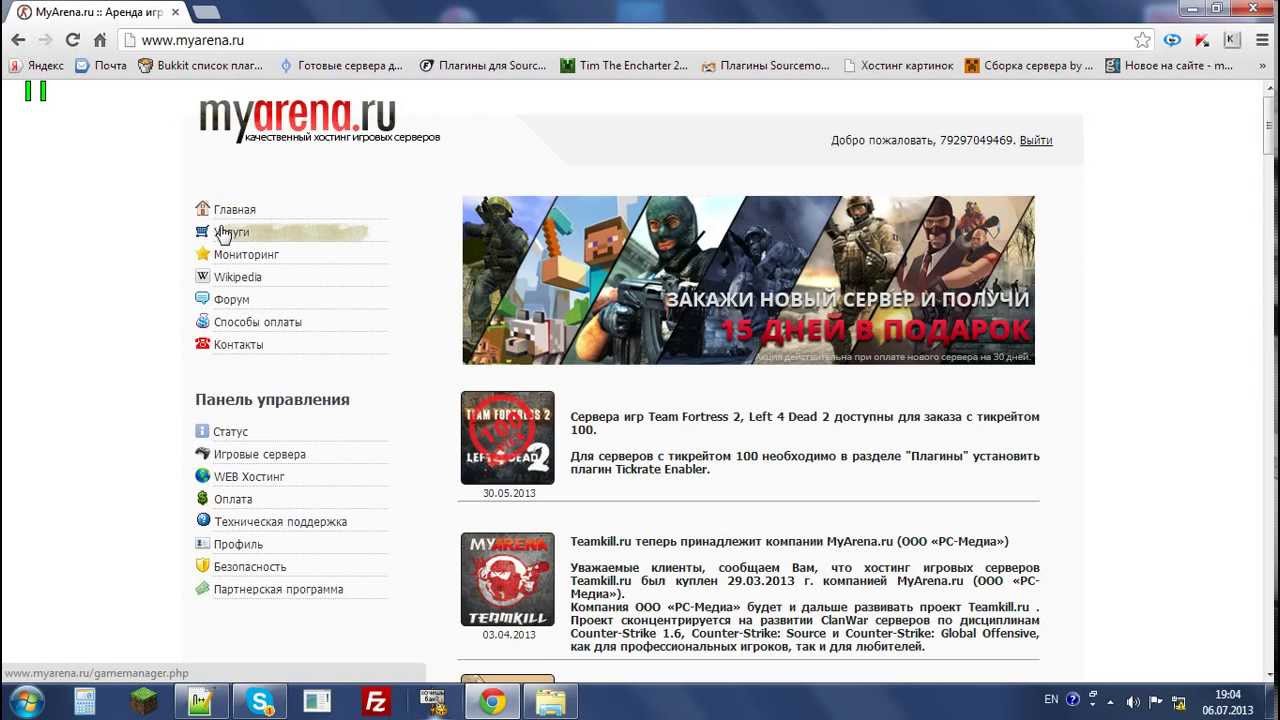
Task: Click the Игровые сервера icon
Action: pos(203,453)
